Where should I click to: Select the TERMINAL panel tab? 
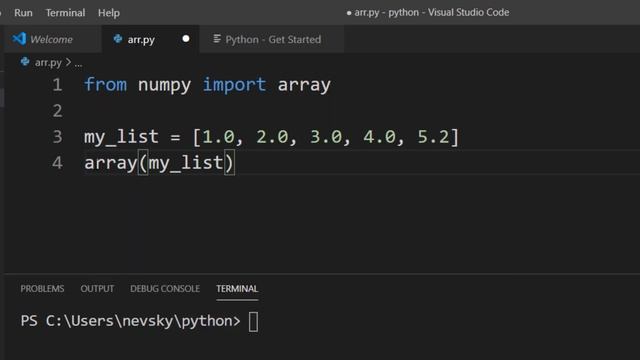tap(237, 289)
